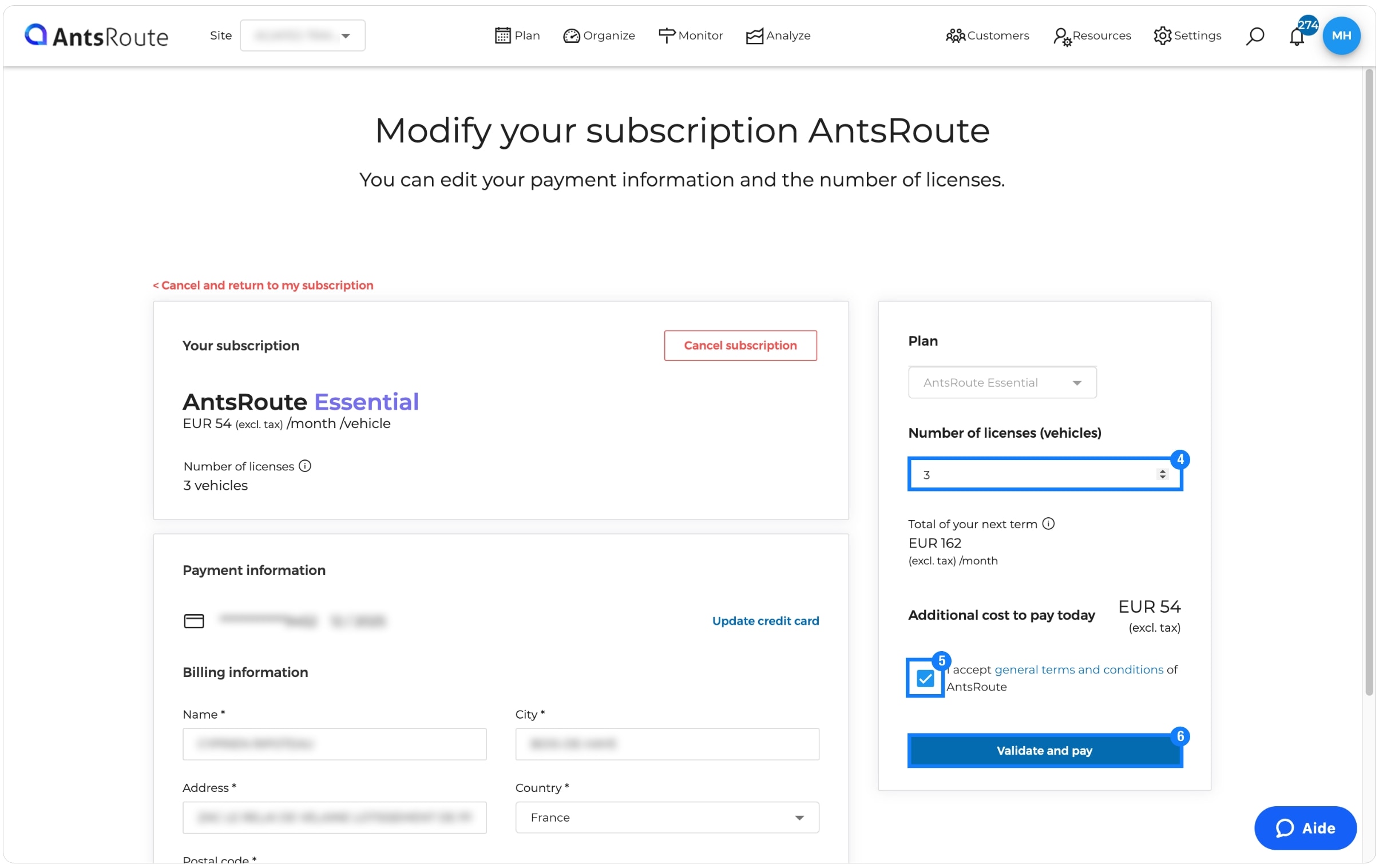Viewport: 1379px width, 868px height.
Task: Click the search magnifier icon
Action: (x=1254, y=35)
